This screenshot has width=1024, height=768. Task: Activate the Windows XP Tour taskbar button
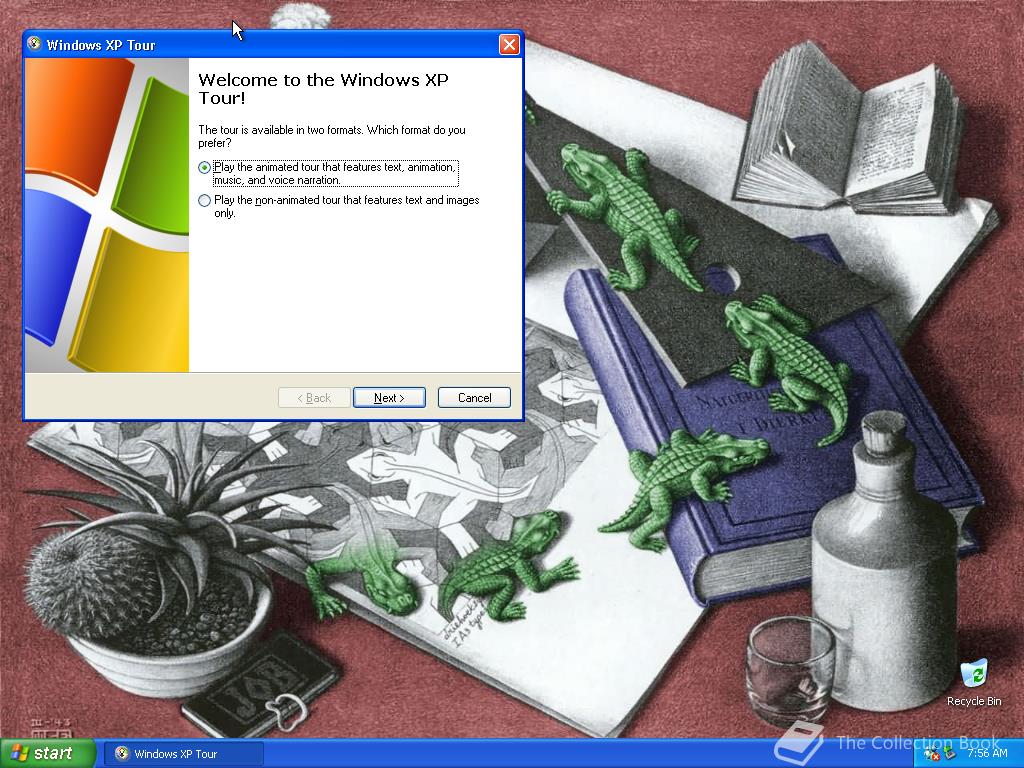(184, 754)
